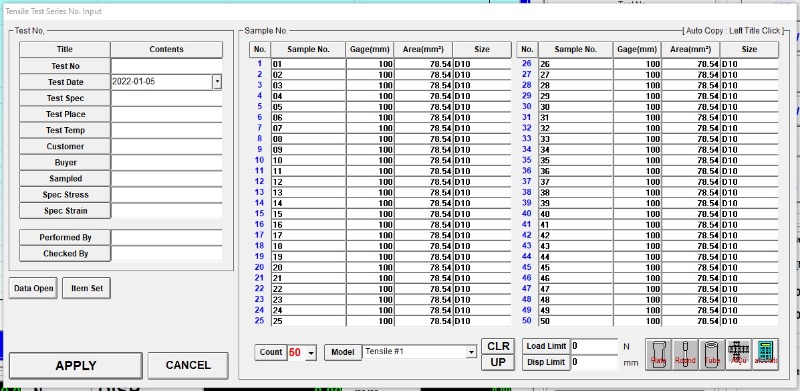The height and width of the screenshot is (391, 800).
Task: Click the Count value 50
Action: click(295, 352)
